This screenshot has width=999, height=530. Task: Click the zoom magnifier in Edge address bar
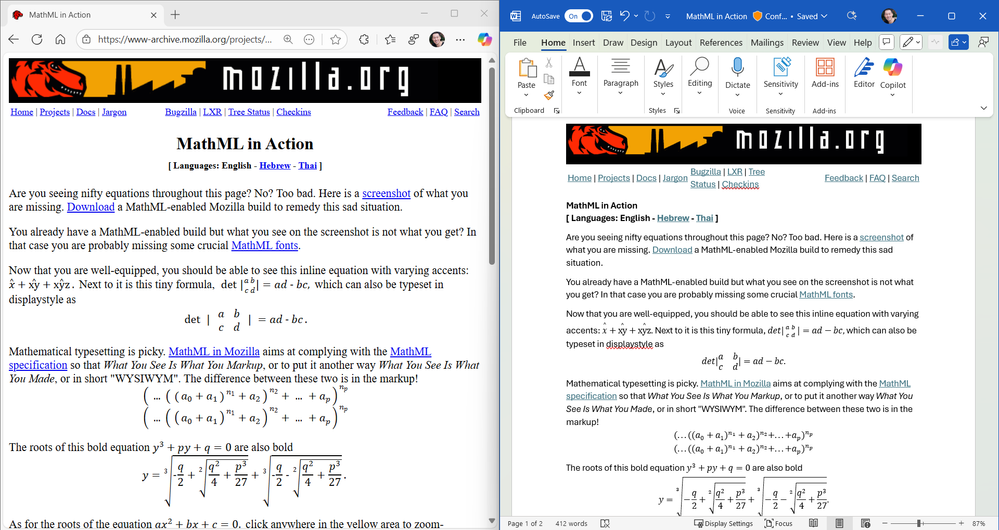click(288, 39)
